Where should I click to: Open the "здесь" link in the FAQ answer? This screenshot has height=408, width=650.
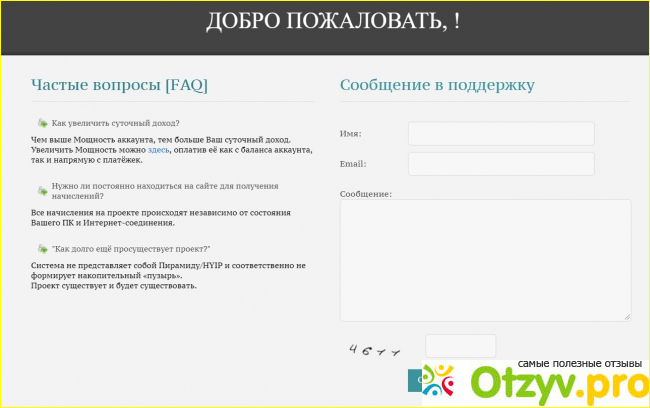pyautogui.click(x=158, y=149)
